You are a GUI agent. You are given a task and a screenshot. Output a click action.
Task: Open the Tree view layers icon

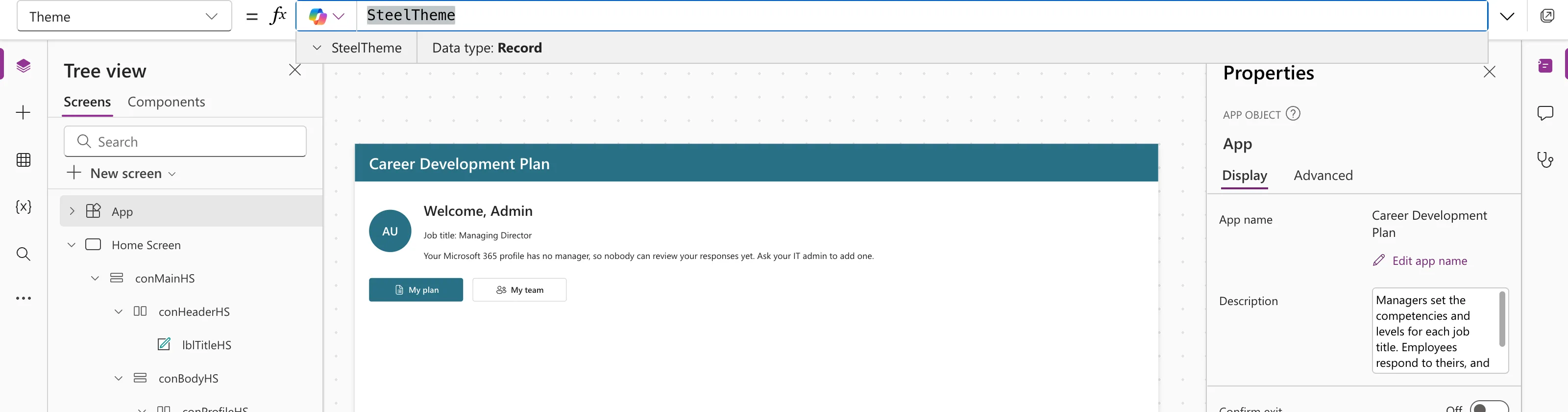[23, 65]
